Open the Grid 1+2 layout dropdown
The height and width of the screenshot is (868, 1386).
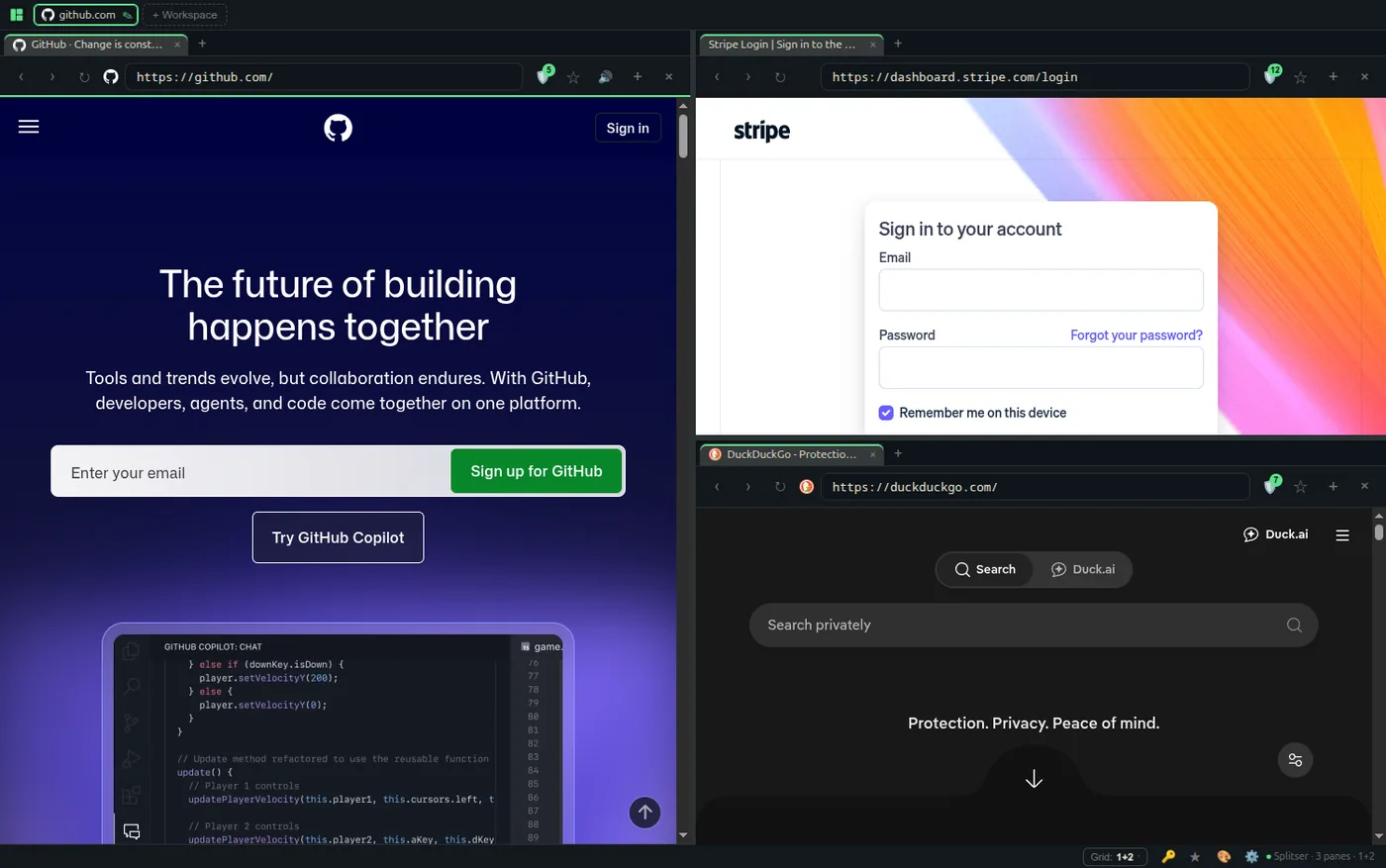[x=1115, y=856]
